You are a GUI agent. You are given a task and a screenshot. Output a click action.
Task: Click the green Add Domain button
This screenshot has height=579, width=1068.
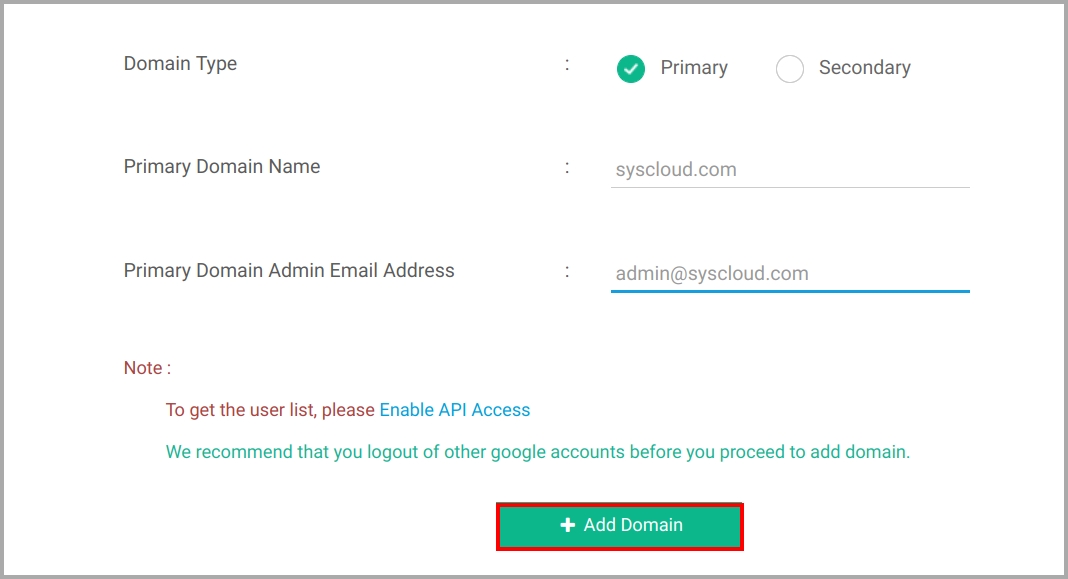click(620, 526)
